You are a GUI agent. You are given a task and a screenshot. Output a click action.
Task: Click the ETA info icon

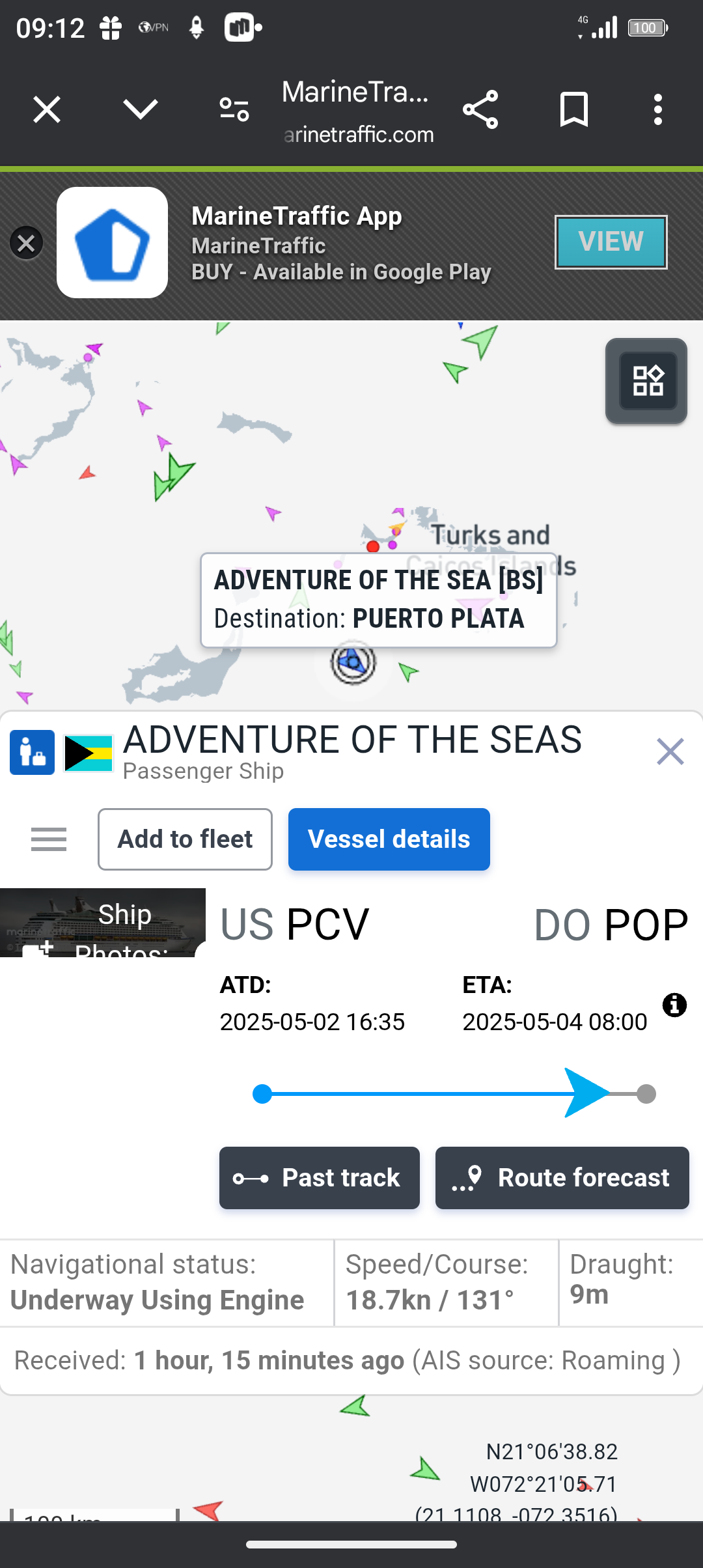click(674, 1005)
